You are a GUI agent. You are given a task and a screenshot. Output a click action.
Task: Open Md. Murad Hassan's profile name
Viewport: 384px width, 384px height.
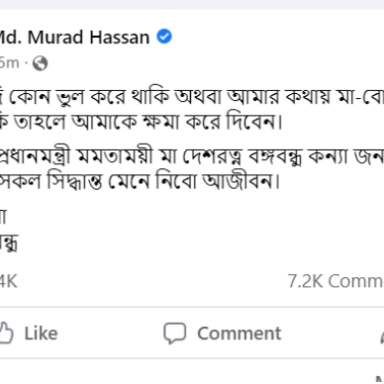(x=74, y=37)
